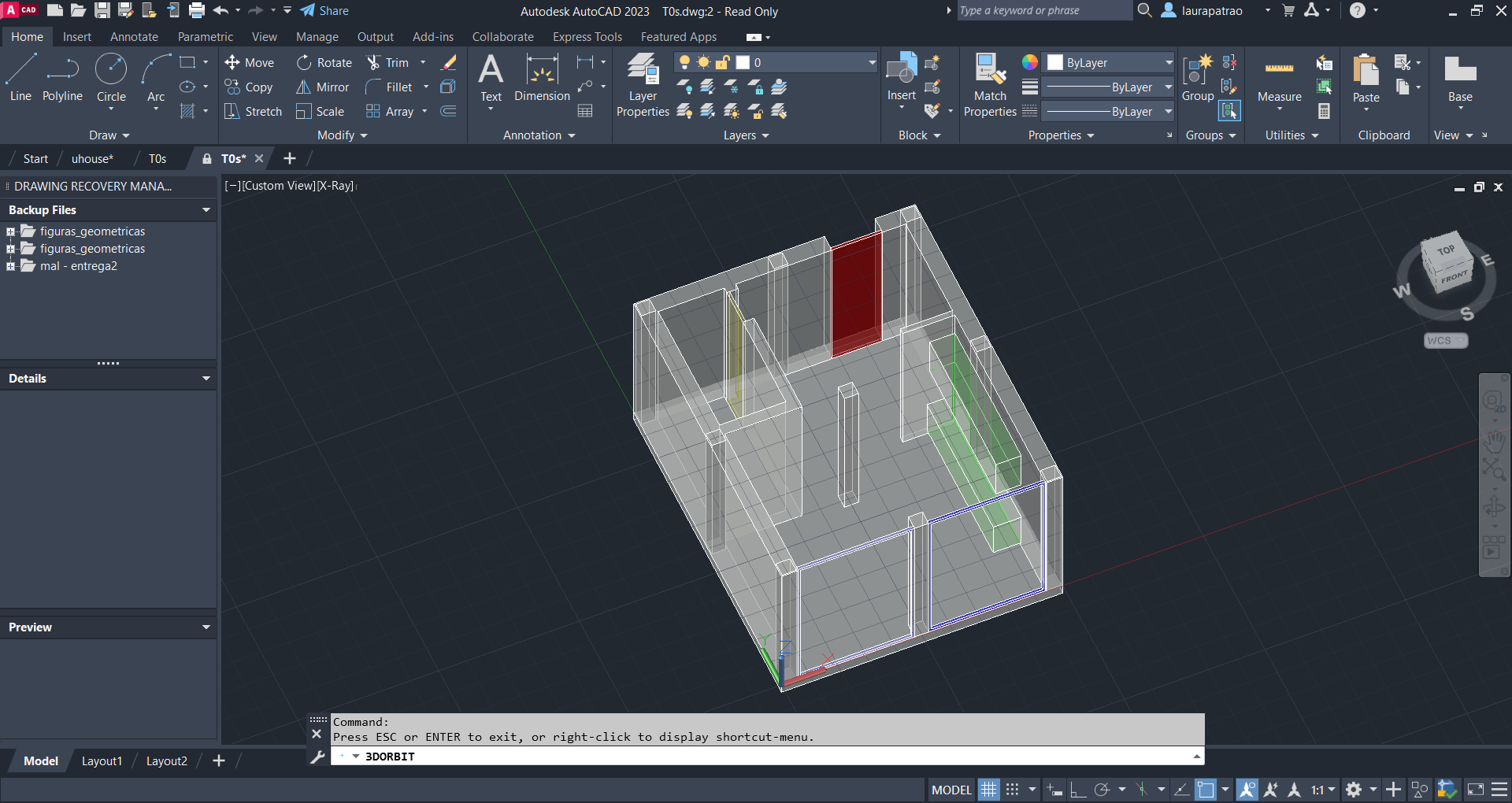Select the Arc tool
Viewport: 1512px width, 803px height.
coord(156,78)
